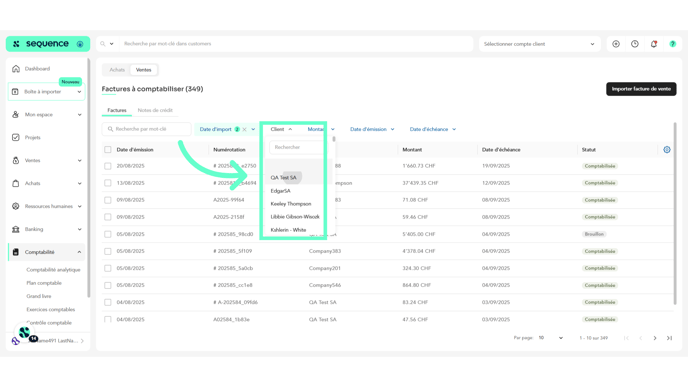
Task: Click the search magnifier icon in top bar
Action: point(103,44)
